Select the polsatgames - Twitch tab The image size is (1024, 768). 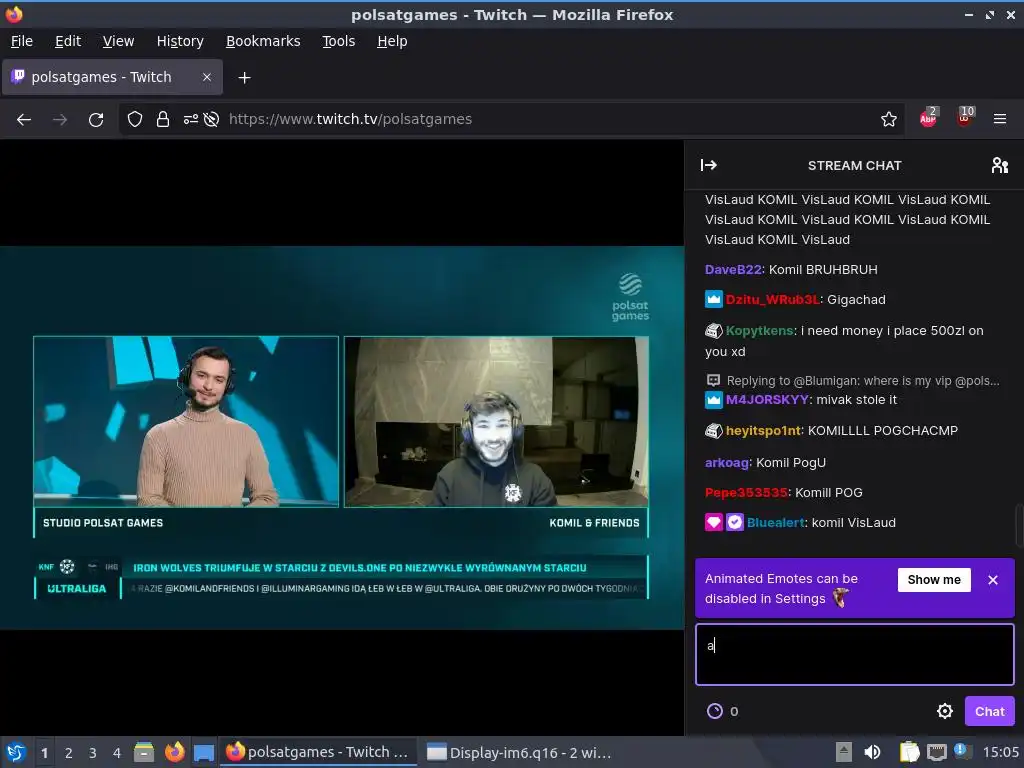112,77
